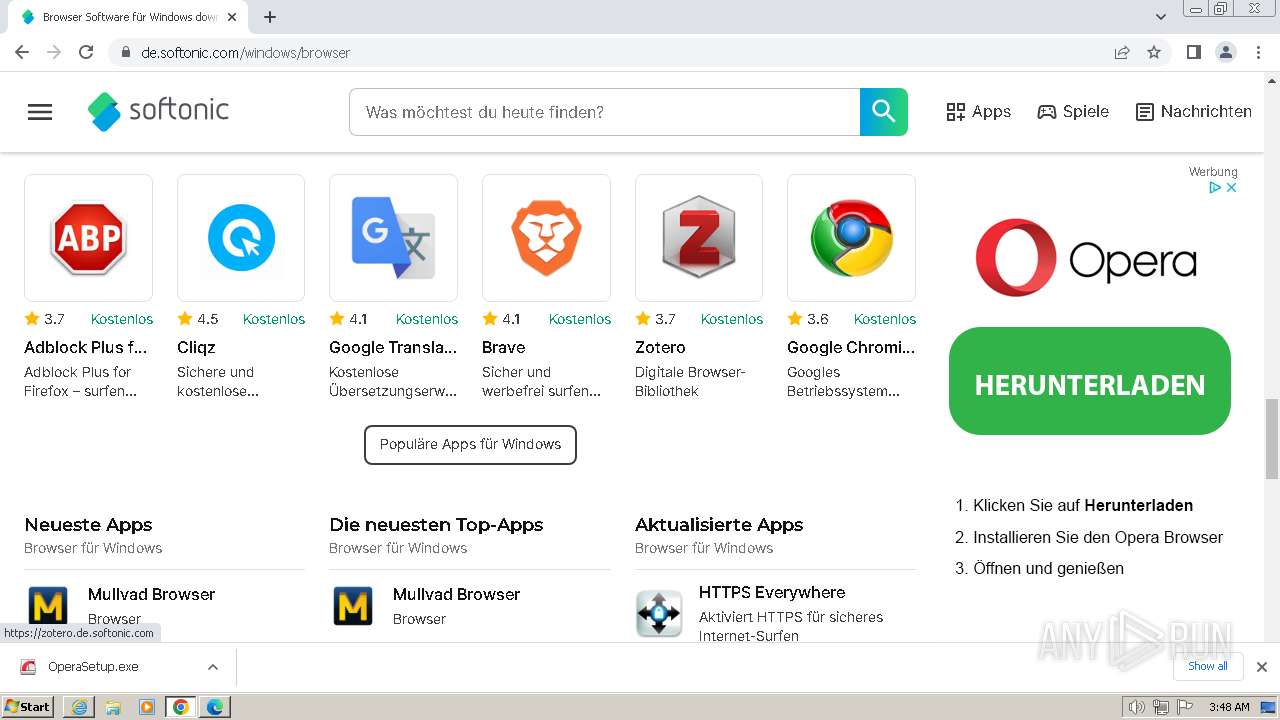
Task: Open the media player taskbar icon
Action: [x=147, y=707]
